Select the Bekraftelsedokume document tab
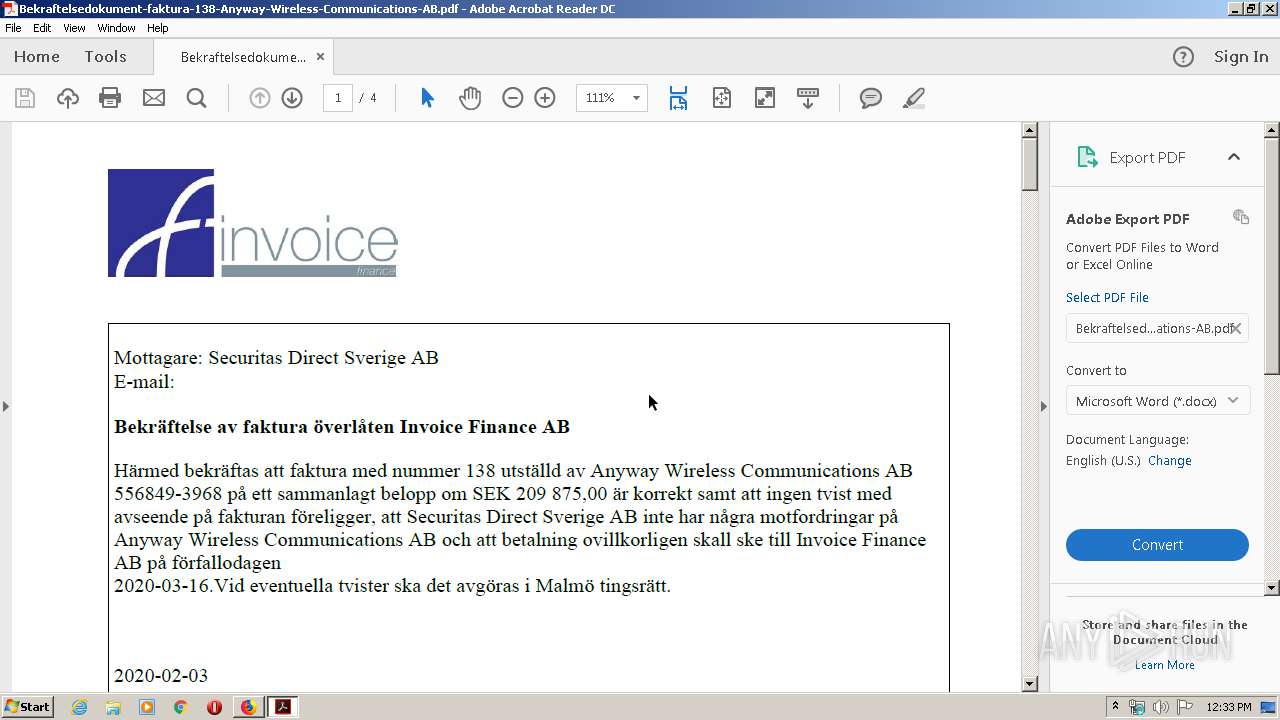The width and height of the screenshot is (1280, 720). 243,57
